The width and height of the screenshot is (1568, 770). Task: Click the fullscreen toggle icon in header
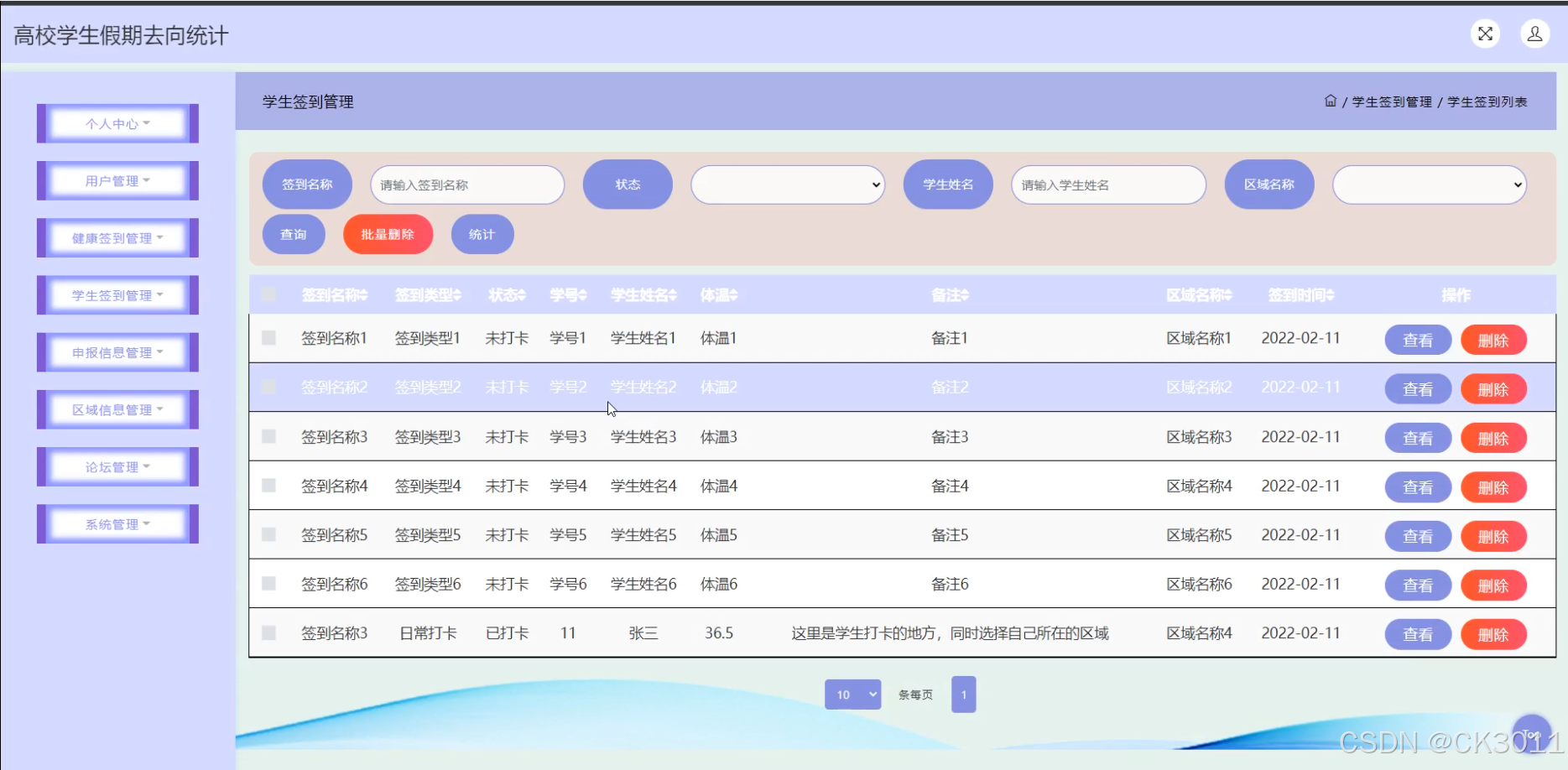[1485, 34]
